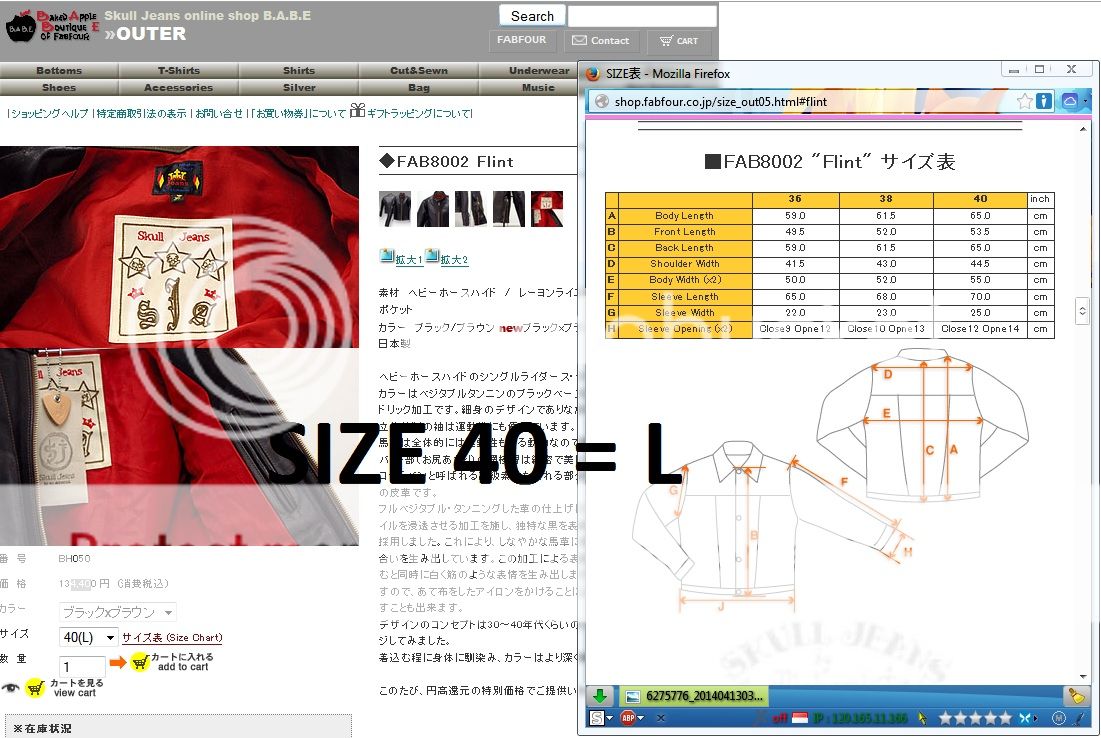This screenshot has height=738, width=1101.
Task: Select fifth red lining label thumbnail
Action: coord(546,209)
